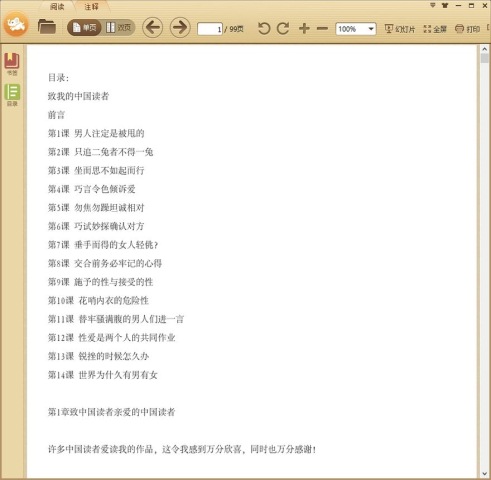Rotate page clockwise

283,29
